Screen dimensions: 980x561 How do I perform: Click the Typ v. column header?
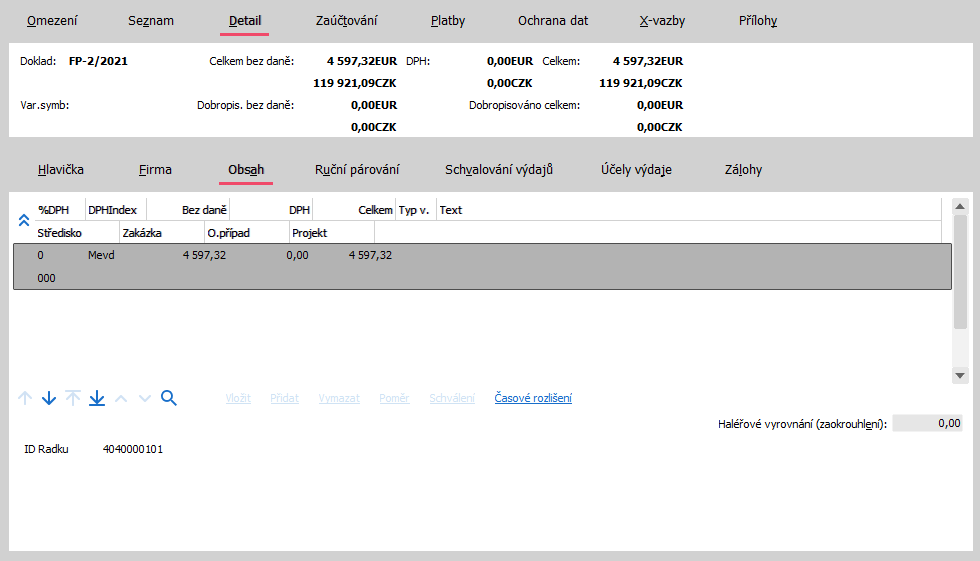coord(416,210)
